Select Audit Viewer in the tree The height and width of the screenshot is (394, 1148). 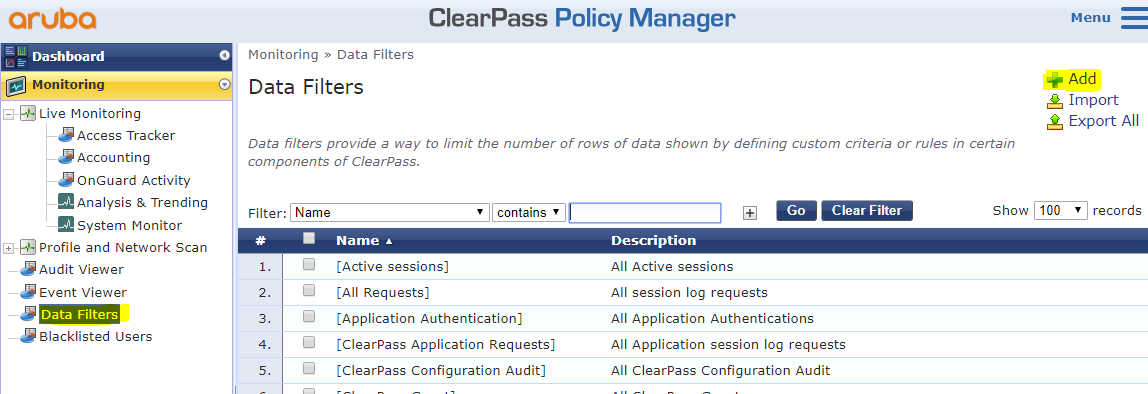click(x=81, y=270)
